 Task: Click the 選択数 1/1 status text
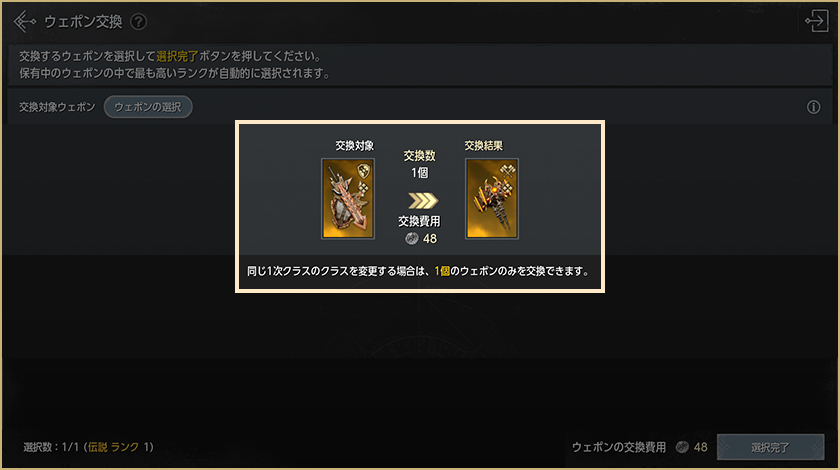pos(51,447)
